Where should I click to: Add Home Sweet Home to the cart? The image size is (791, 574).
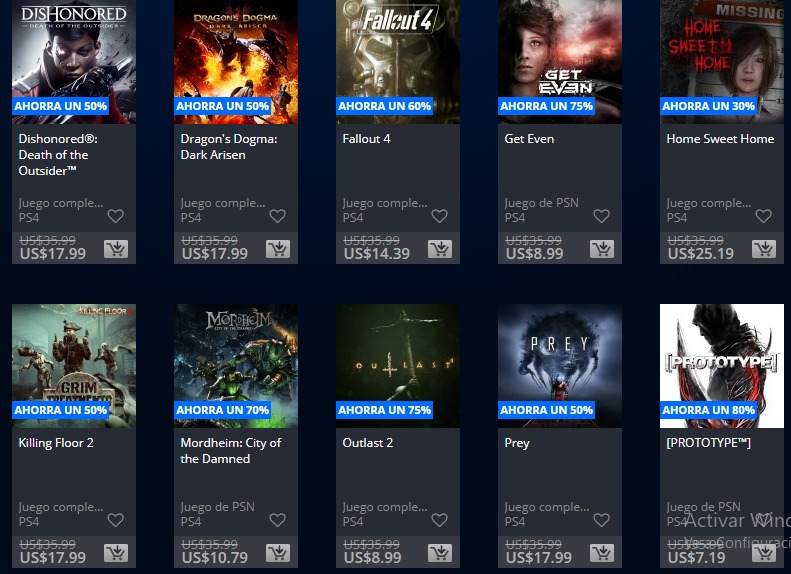(764, 249)
